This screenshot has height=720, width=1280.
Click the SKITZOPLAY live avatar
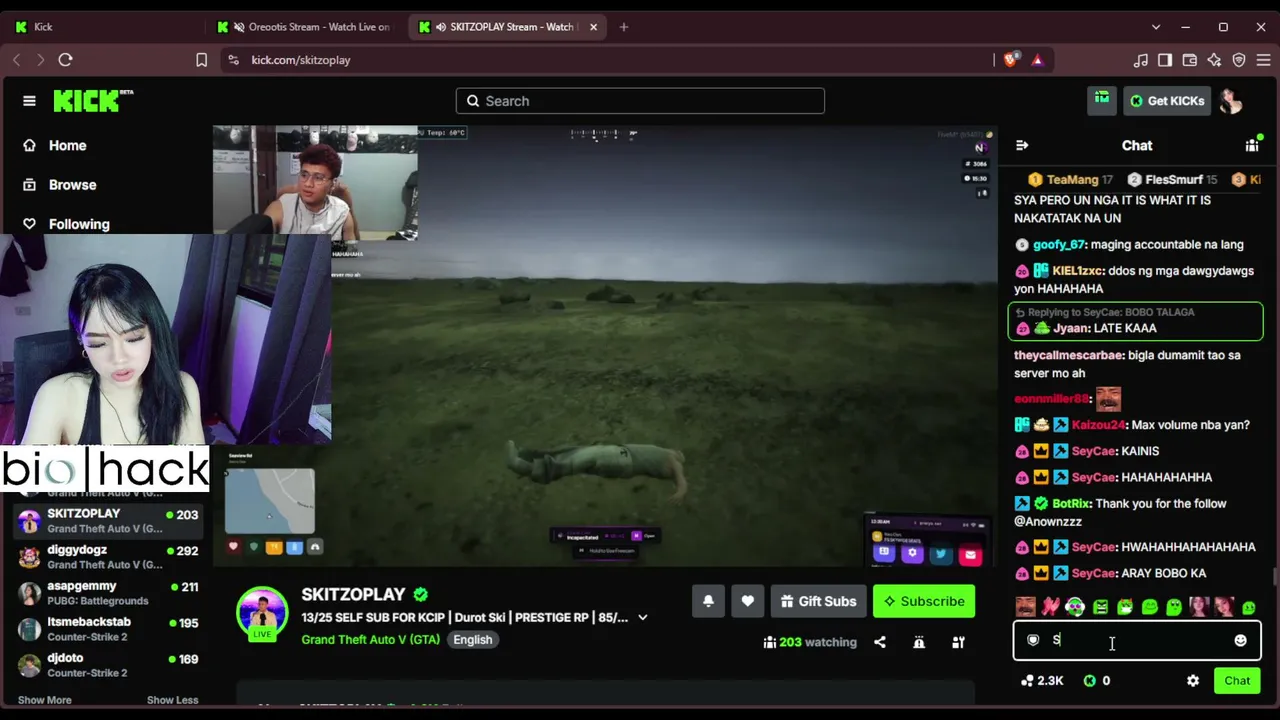[x=262, y=613]
